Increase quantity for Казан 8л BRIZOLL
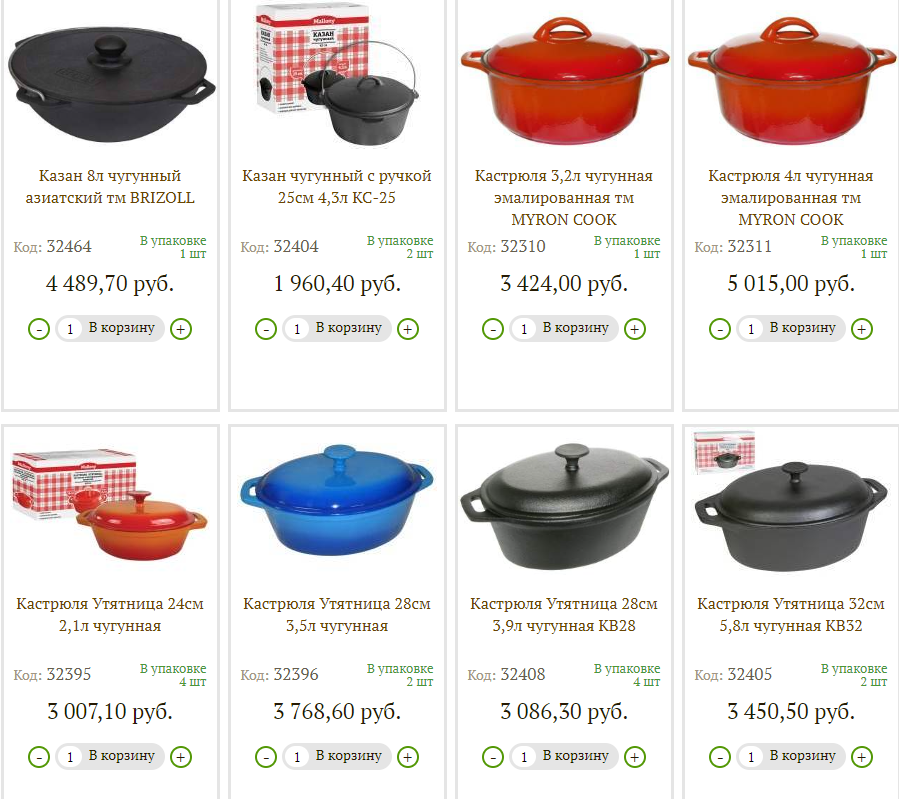The image size is (899, 799). [181, 329]
